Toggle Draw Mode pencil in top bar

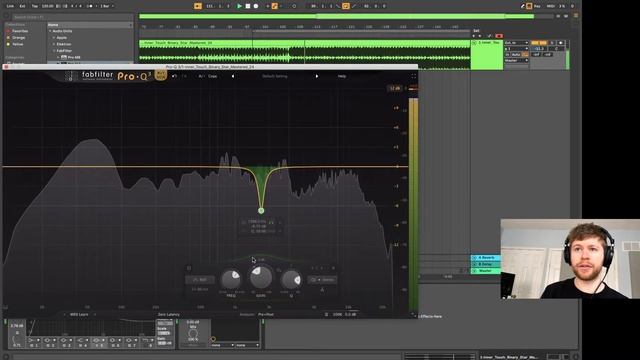coord(522,6)
